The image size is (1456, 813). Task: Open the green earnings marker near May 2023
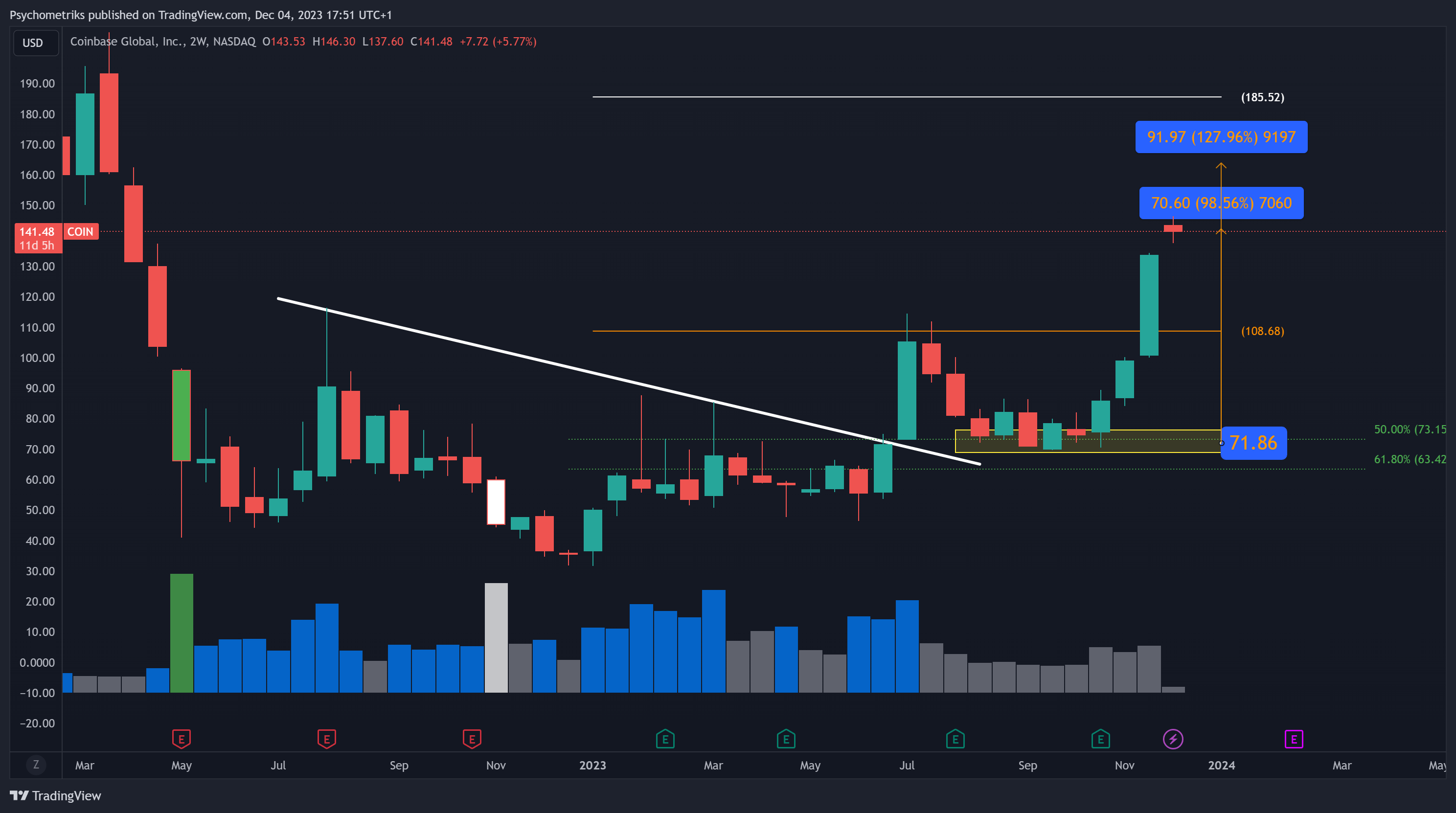coord(786,739)
